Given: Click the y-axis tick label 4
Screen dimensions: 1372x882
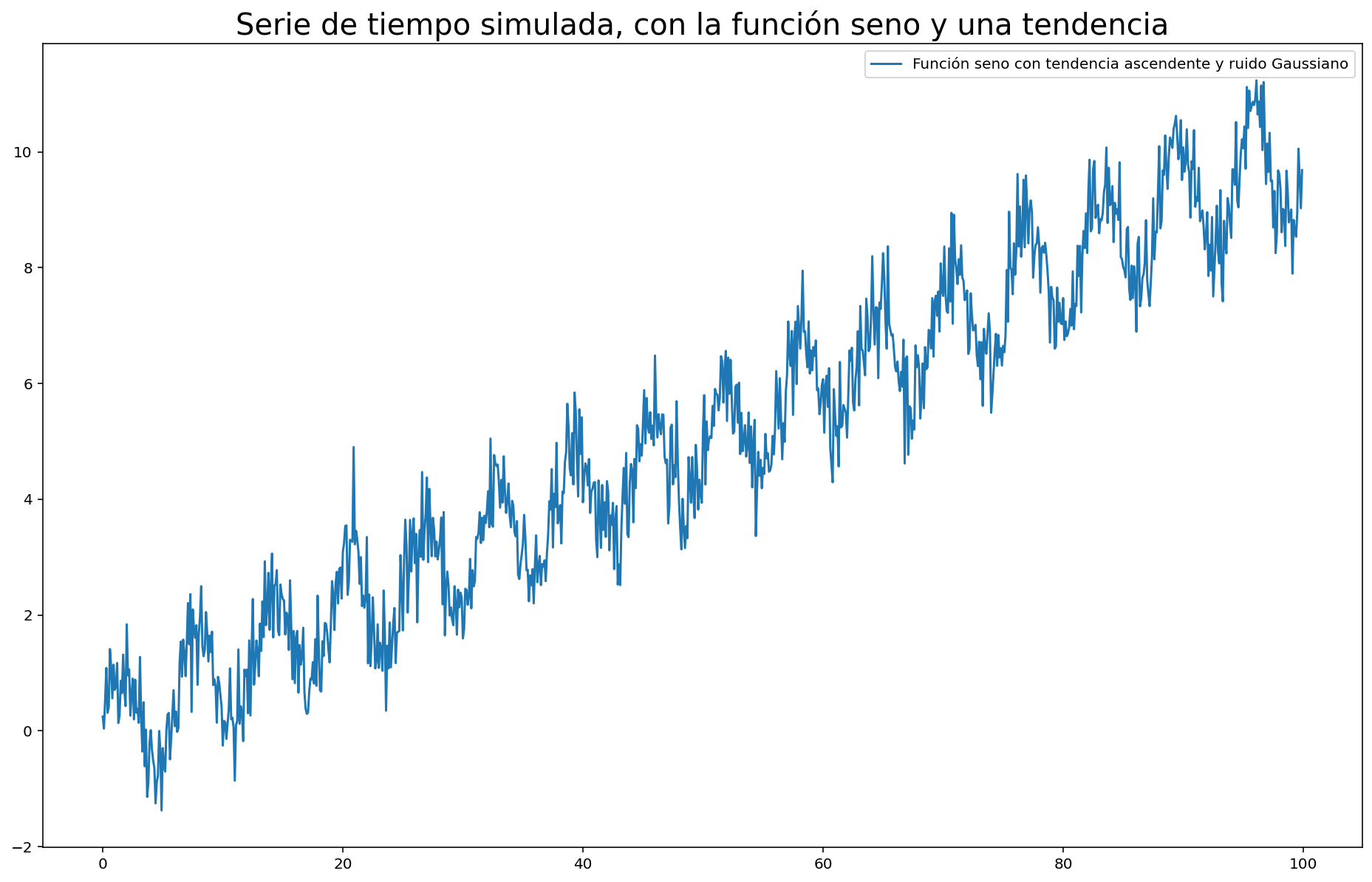Looking at the screenshot, I should [27, 499].
